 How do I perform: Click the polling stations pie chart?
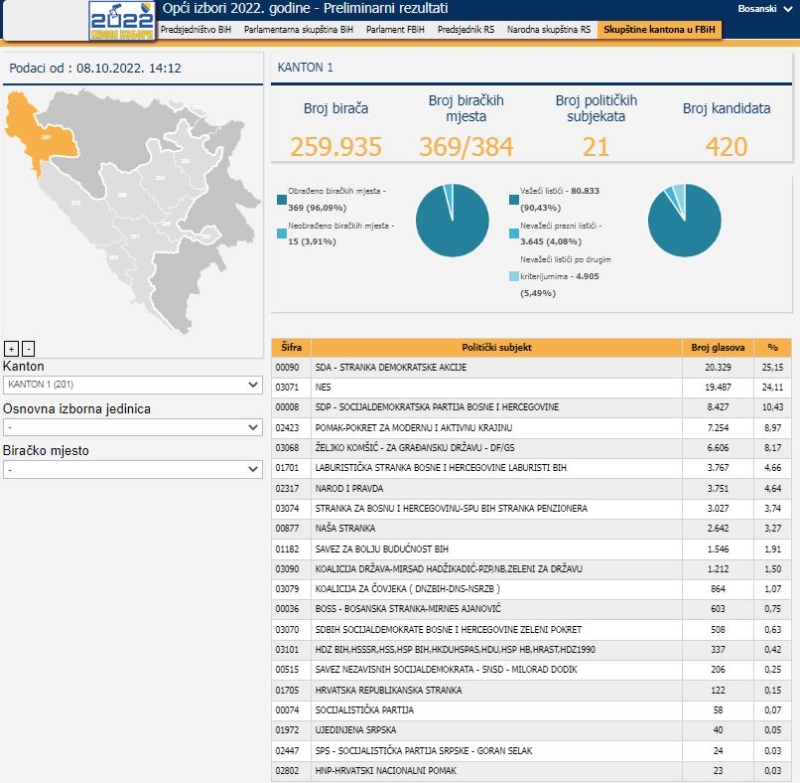(446, 221)
